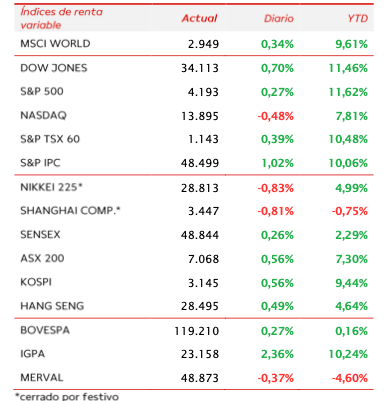This screenshot has height=401, width=386.
Task: Select the KOSPI daily change 0,56%
Action: click(x=277, y=283)
